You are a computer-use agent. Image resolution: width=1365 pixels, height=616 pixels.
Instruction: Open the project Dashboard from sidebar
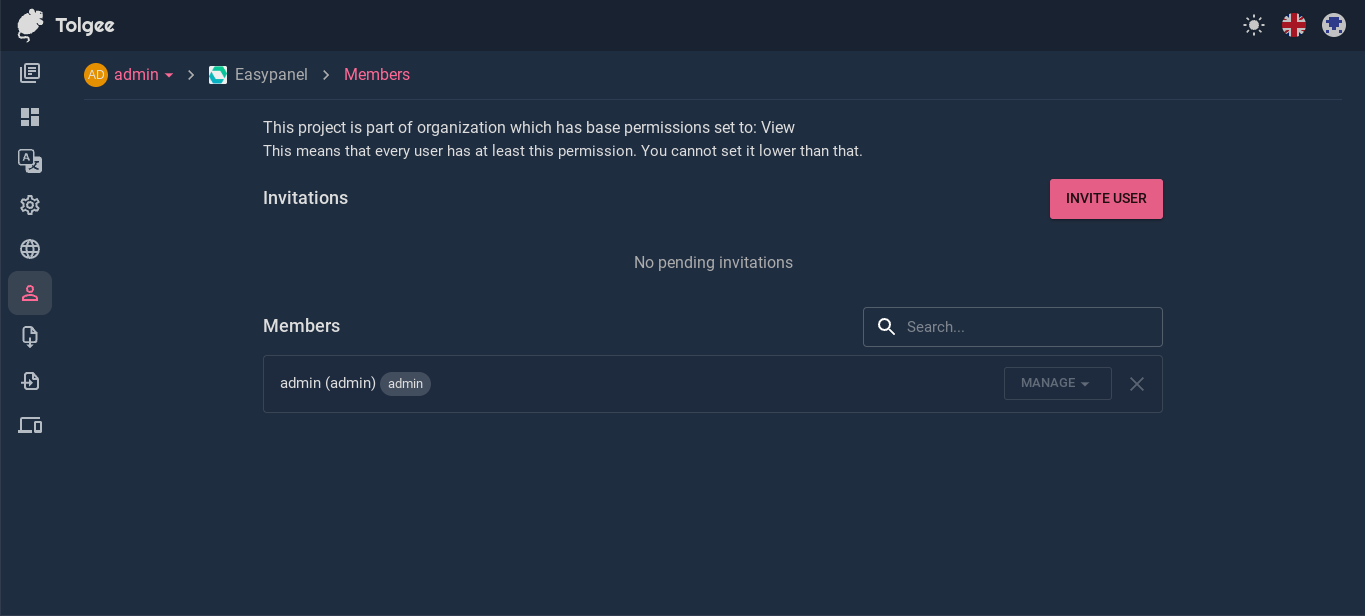[30, 117]
